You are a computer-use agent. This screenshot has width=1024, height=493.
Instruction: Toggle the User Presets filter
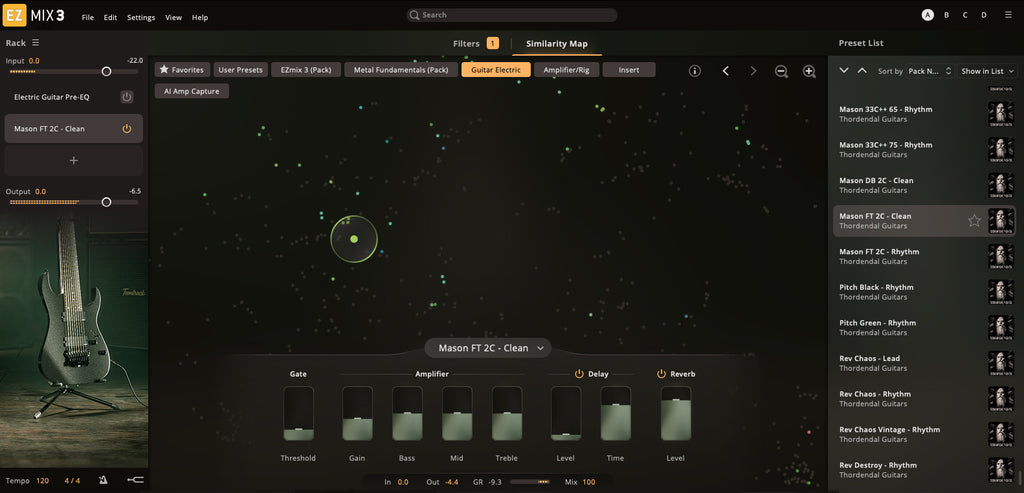[x=240, y=70]
